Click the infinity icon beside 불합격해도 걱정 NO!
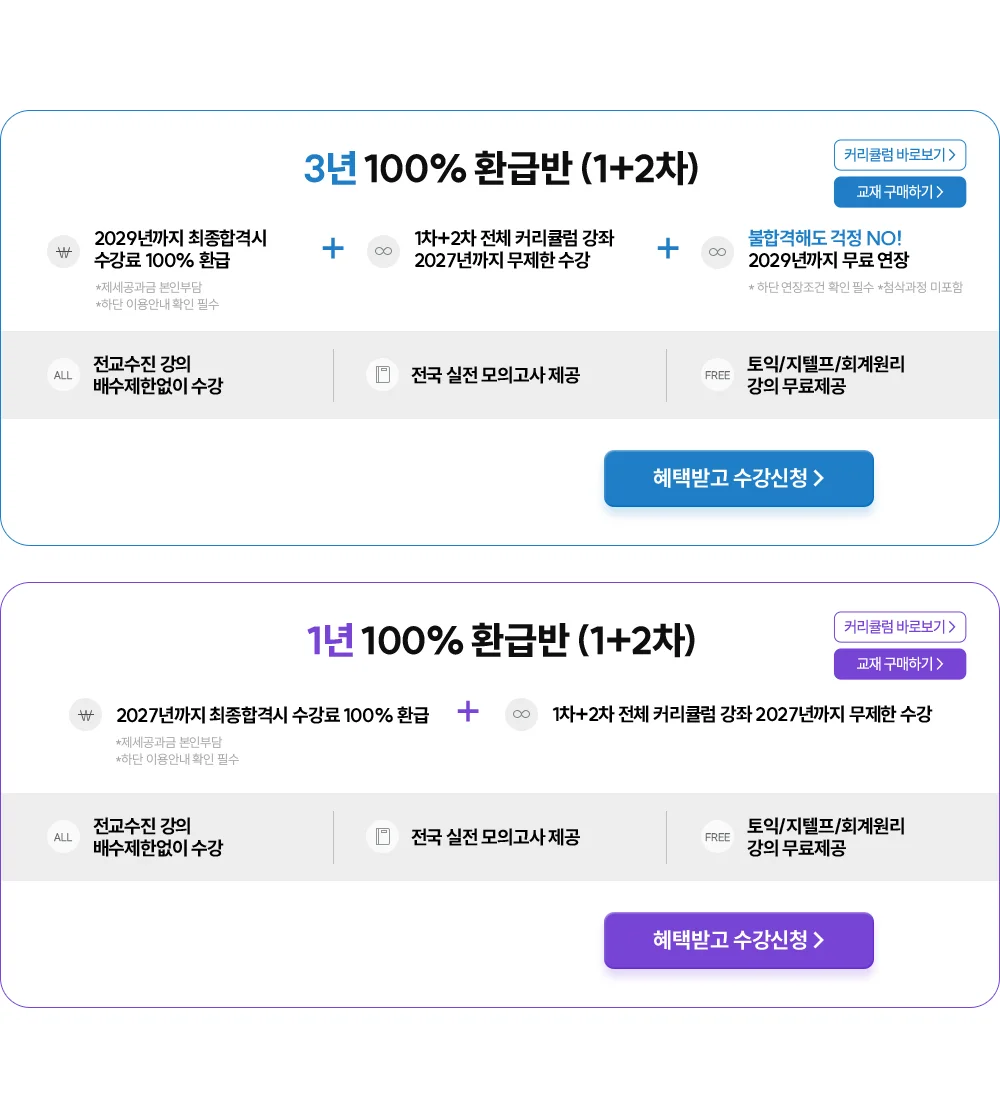Image resolution: width=1000 pixels, height=1110 pixels. click(717, 253)
